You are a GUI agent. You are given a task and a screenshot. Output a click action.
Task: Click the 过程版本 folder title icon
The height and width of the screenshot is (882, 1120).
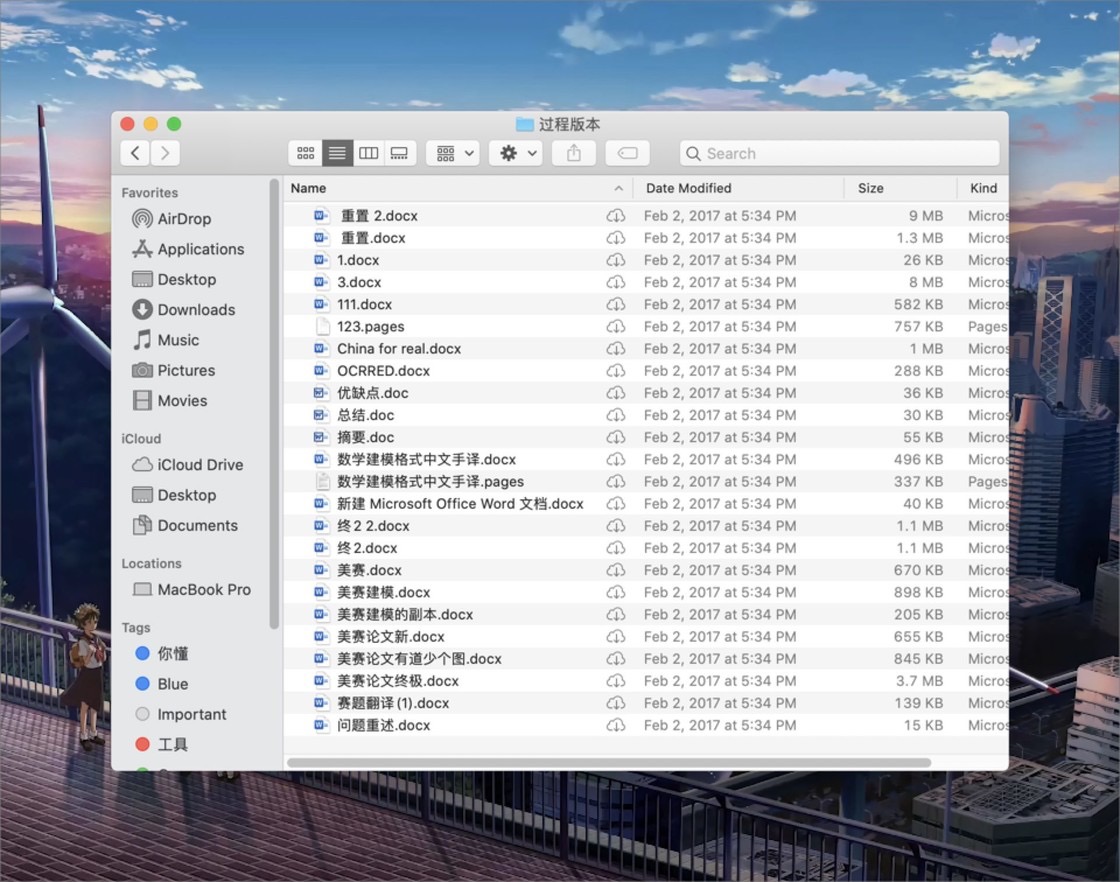pos(525,124)
